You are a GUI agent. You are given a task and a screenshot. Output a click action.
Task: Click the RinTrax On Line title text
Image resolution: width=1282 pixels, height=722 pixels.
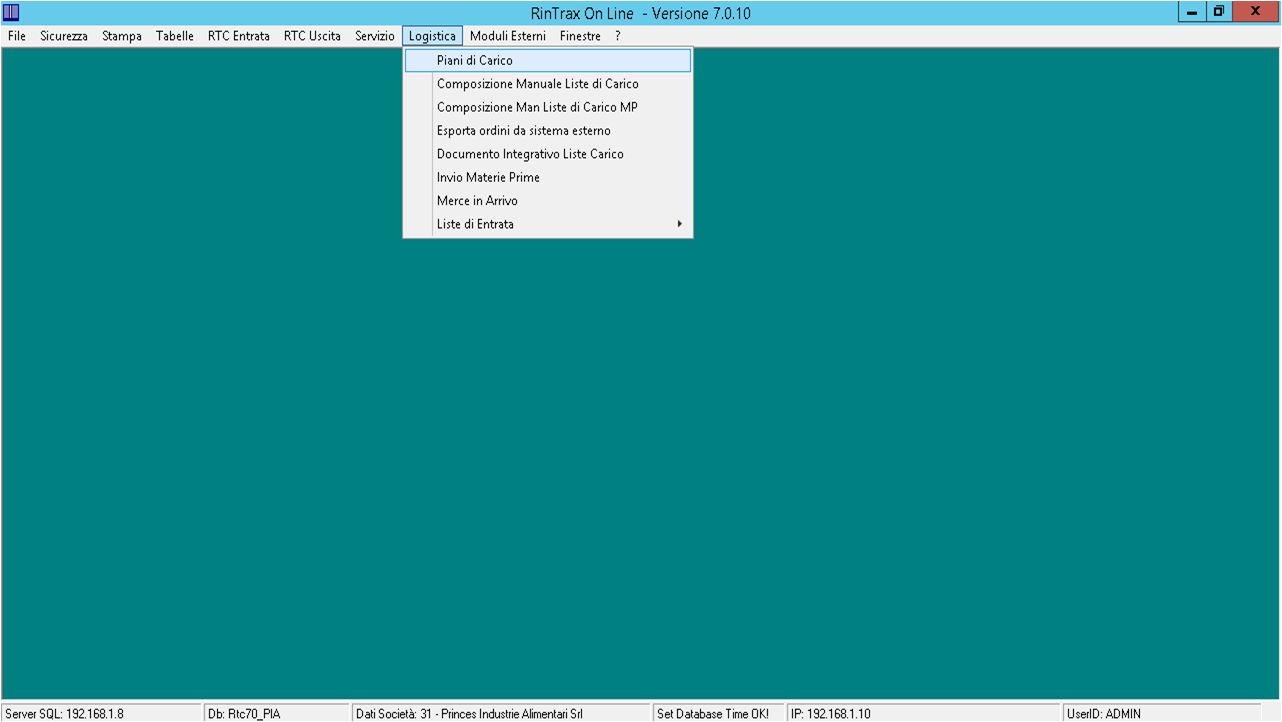[641, 13]
